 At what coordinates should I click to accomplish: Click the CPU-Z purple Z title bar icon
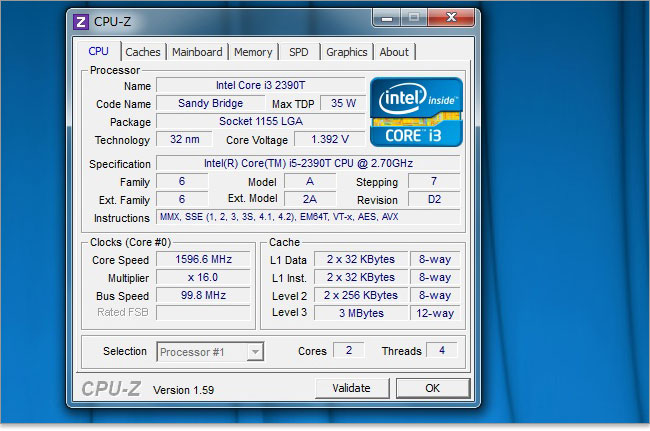[x=81, y=22]
